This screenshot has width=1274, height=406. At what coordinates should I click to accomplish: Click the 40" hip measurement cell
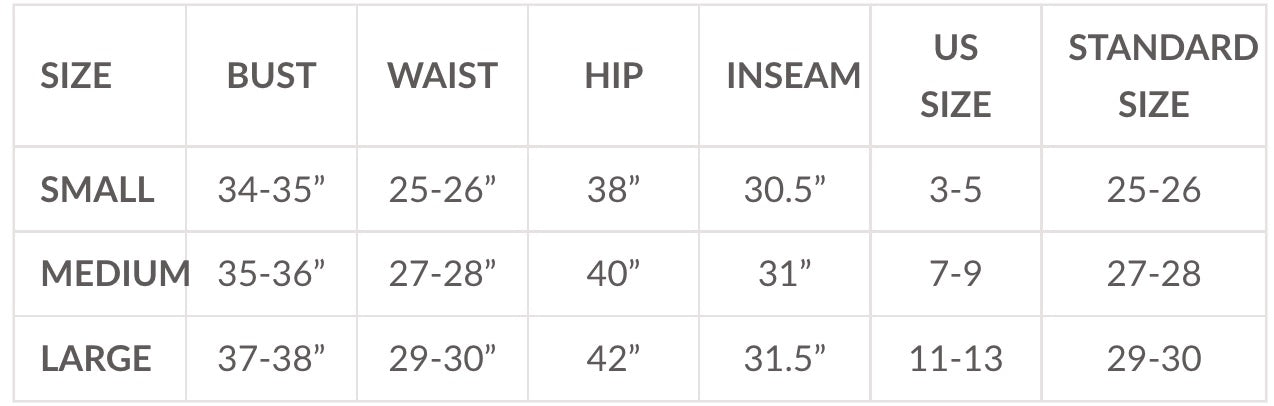point(613,273)
